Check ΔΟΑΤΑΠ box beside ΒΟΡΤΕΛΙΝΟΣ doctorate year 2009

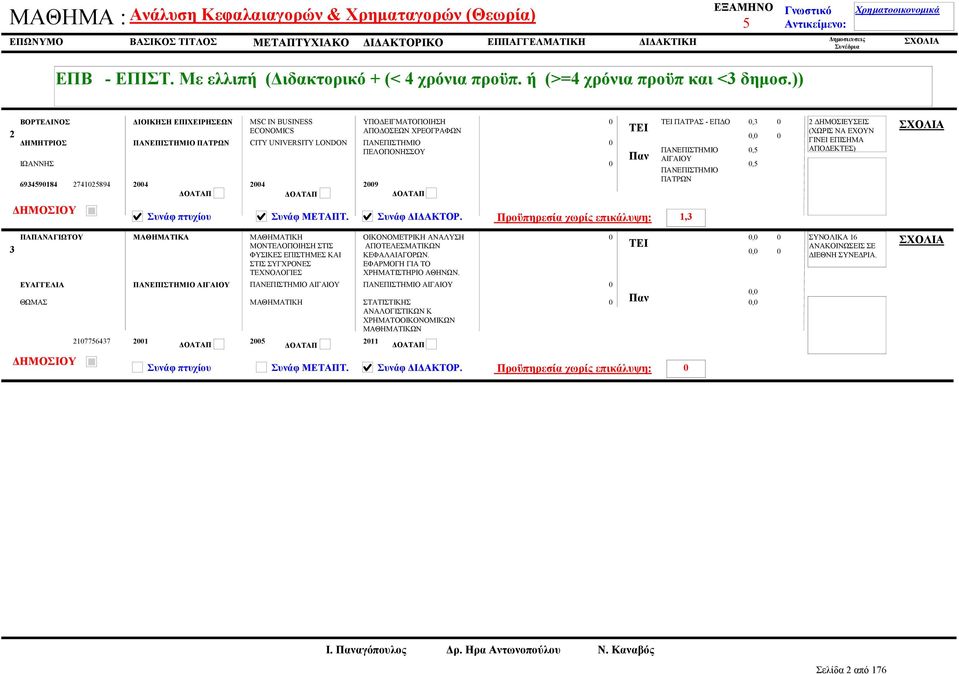click(x=431, y=193)
